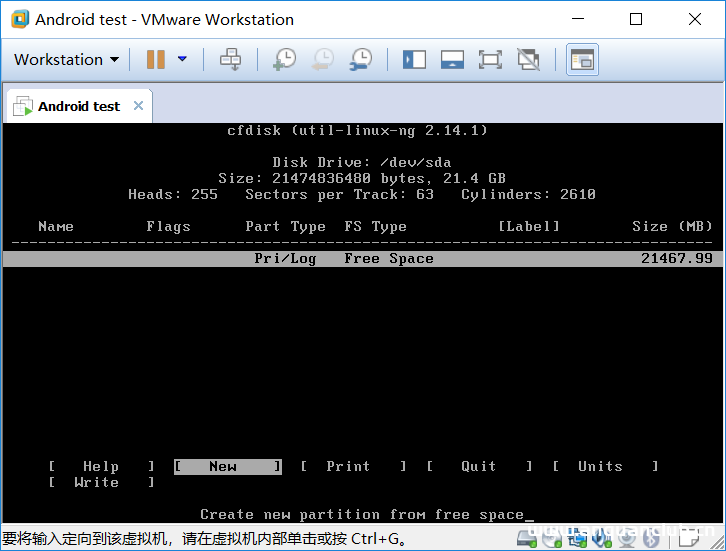Screen dimensions: 726x551
Task: Select the Units option in cfdisk
Action: [606, 466]
